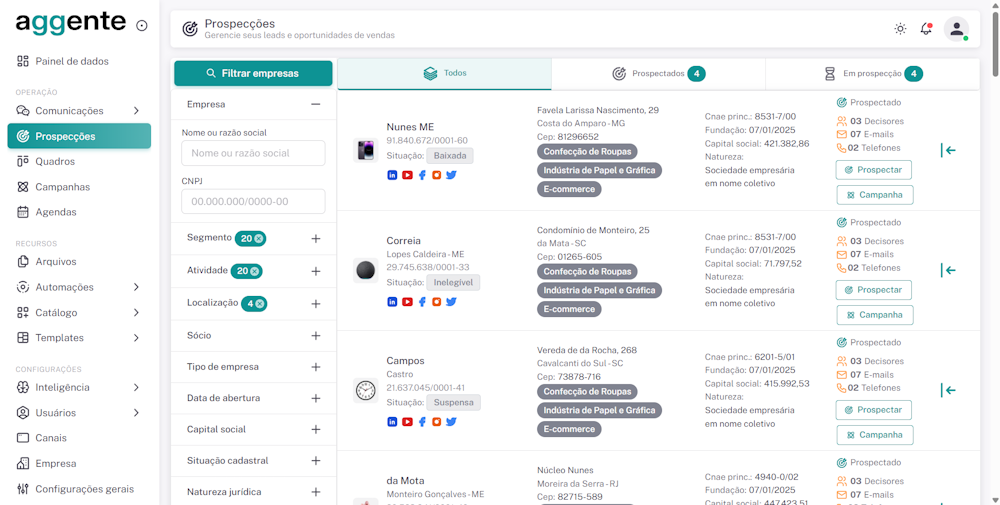Screen dimensions: 1000x505
Task: Open Facebook icon for Campos
Action: [x=422, y=421]
